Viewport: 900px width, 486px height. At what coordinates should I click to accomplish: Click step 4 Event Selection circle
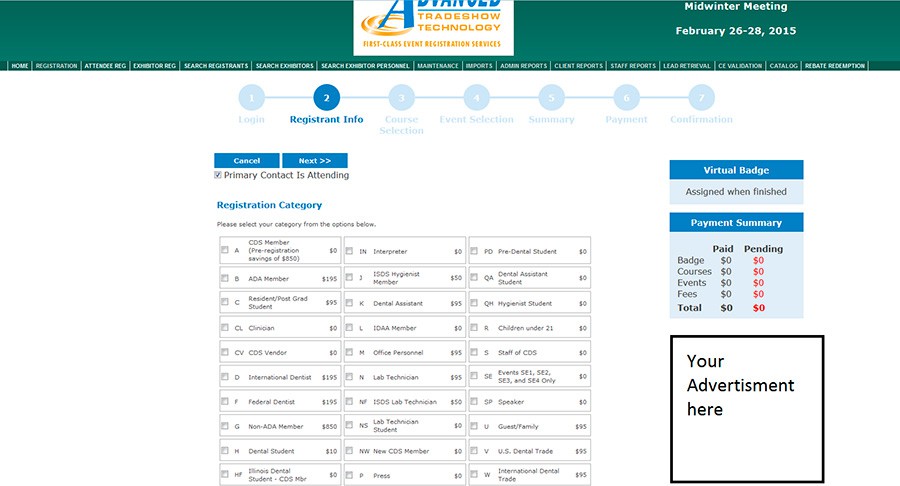(476, 98)
